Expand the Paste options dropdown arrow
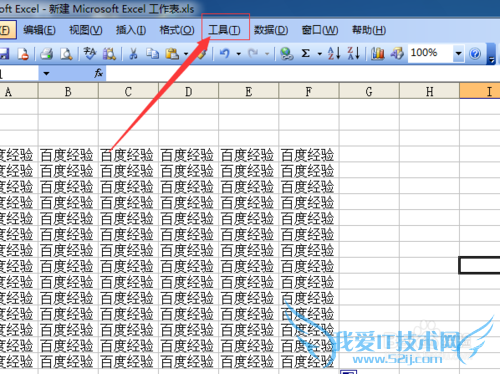 [186, 54]
